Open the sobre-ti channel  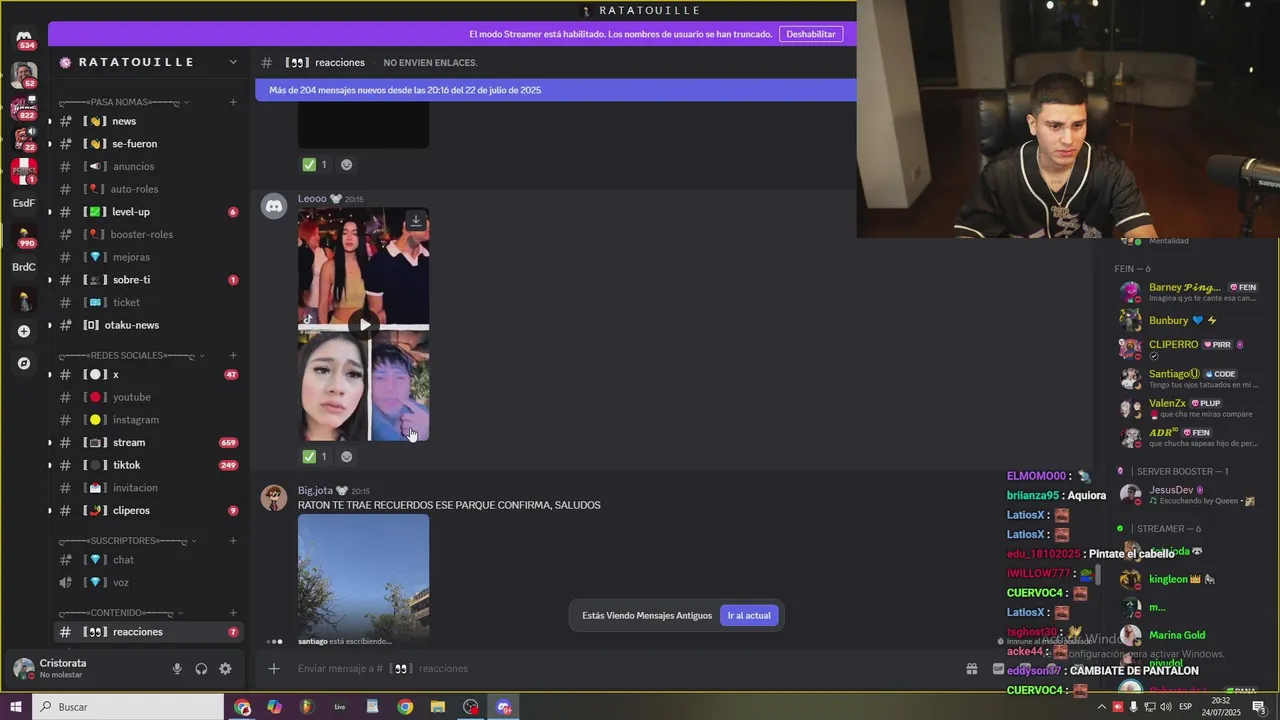click(x=148, y=280)
